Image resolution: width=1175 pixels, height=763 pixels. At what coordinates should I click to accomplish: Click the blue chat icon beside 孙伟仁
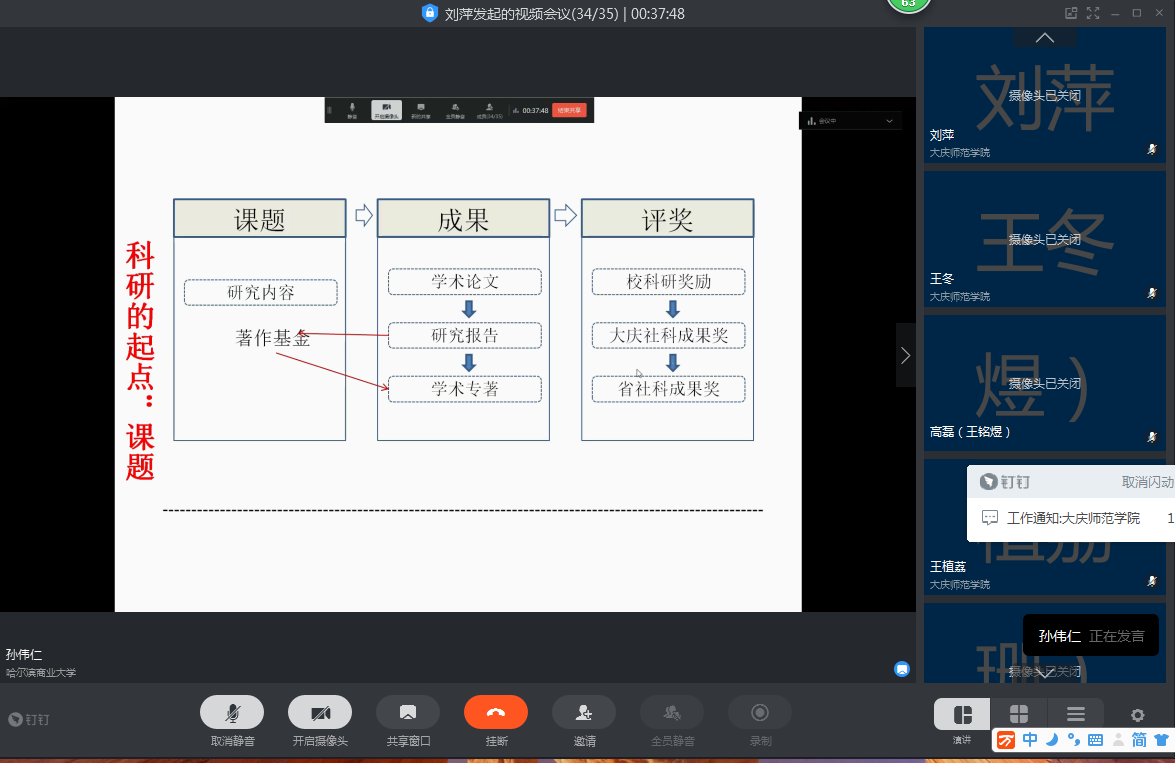902,668
